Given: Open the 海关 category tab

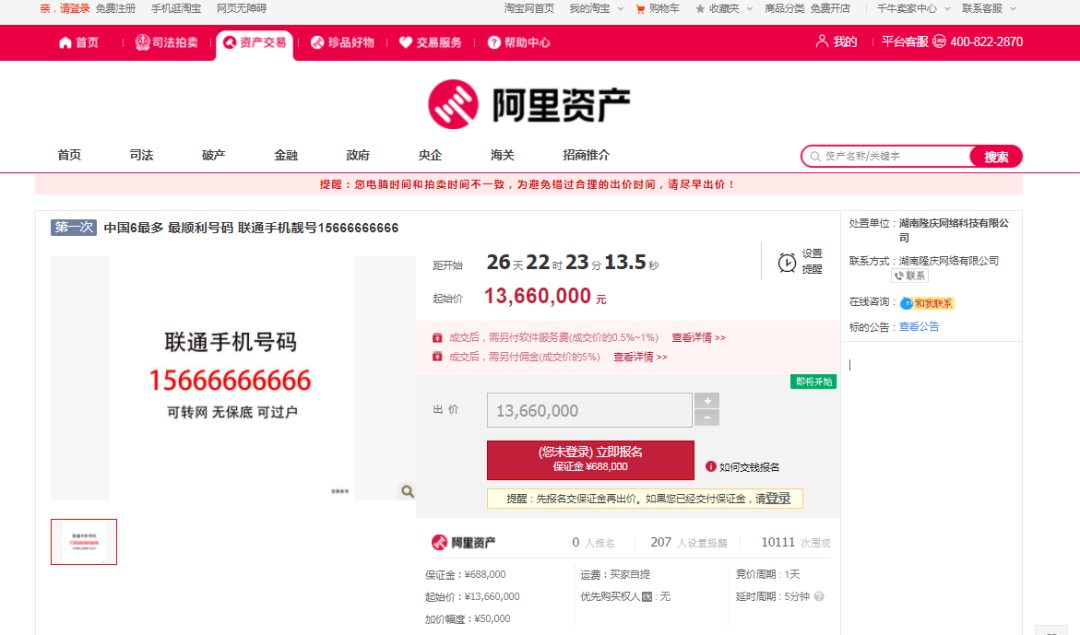Looking at the screenshot, I should [x=503, y=155].
